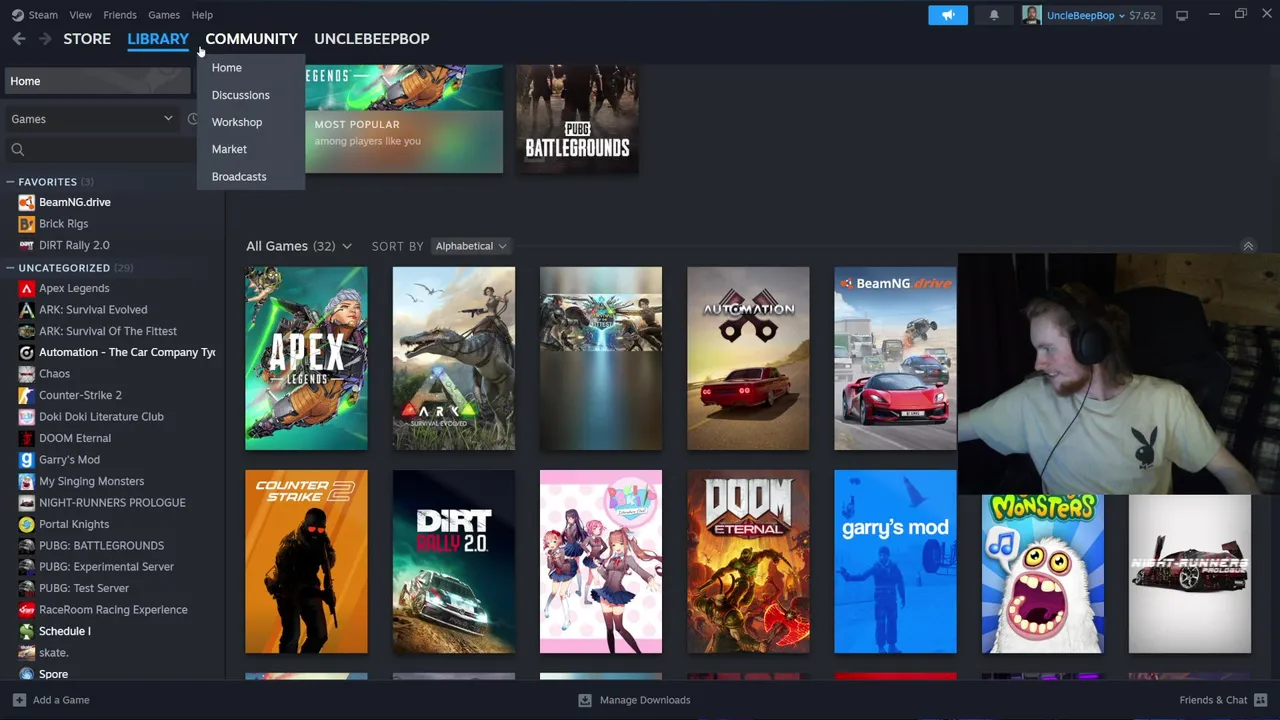Click Friends & Chat label

1213,700
